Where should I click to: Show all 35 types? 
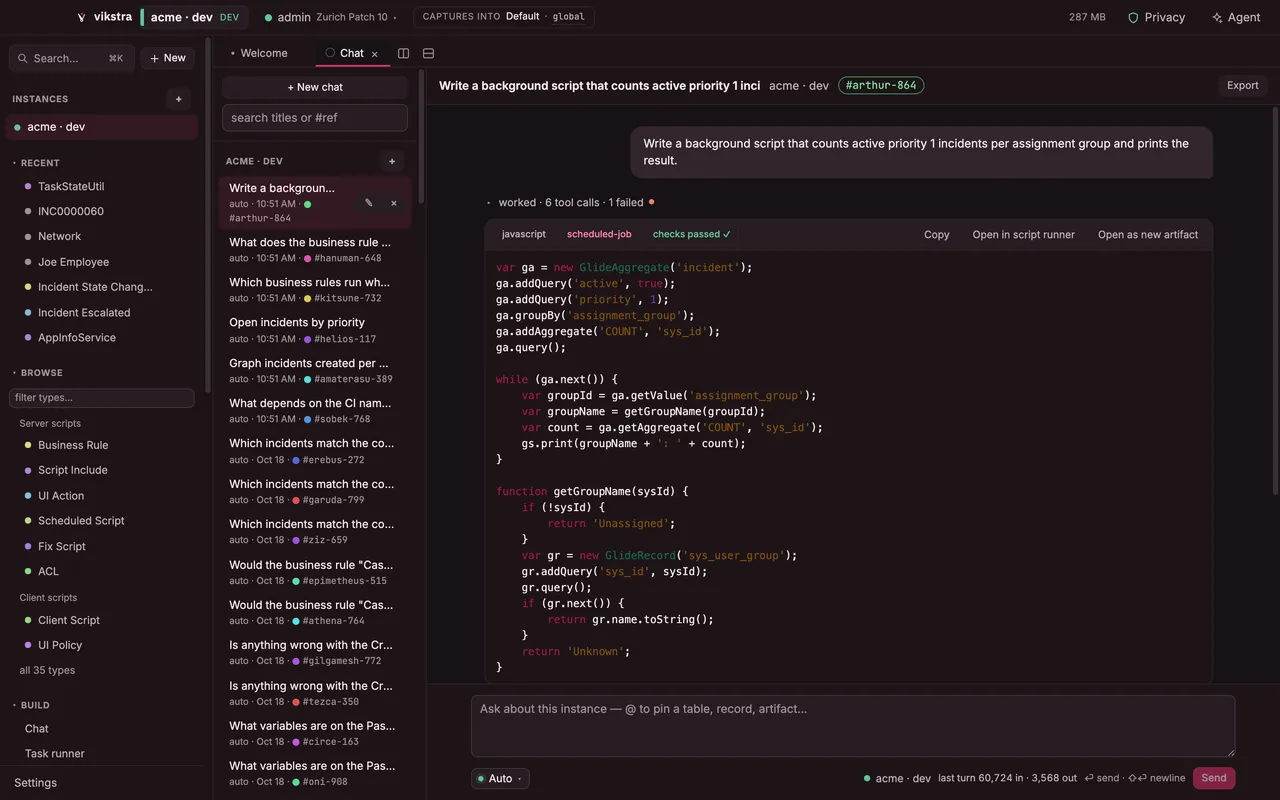[47, 670]
